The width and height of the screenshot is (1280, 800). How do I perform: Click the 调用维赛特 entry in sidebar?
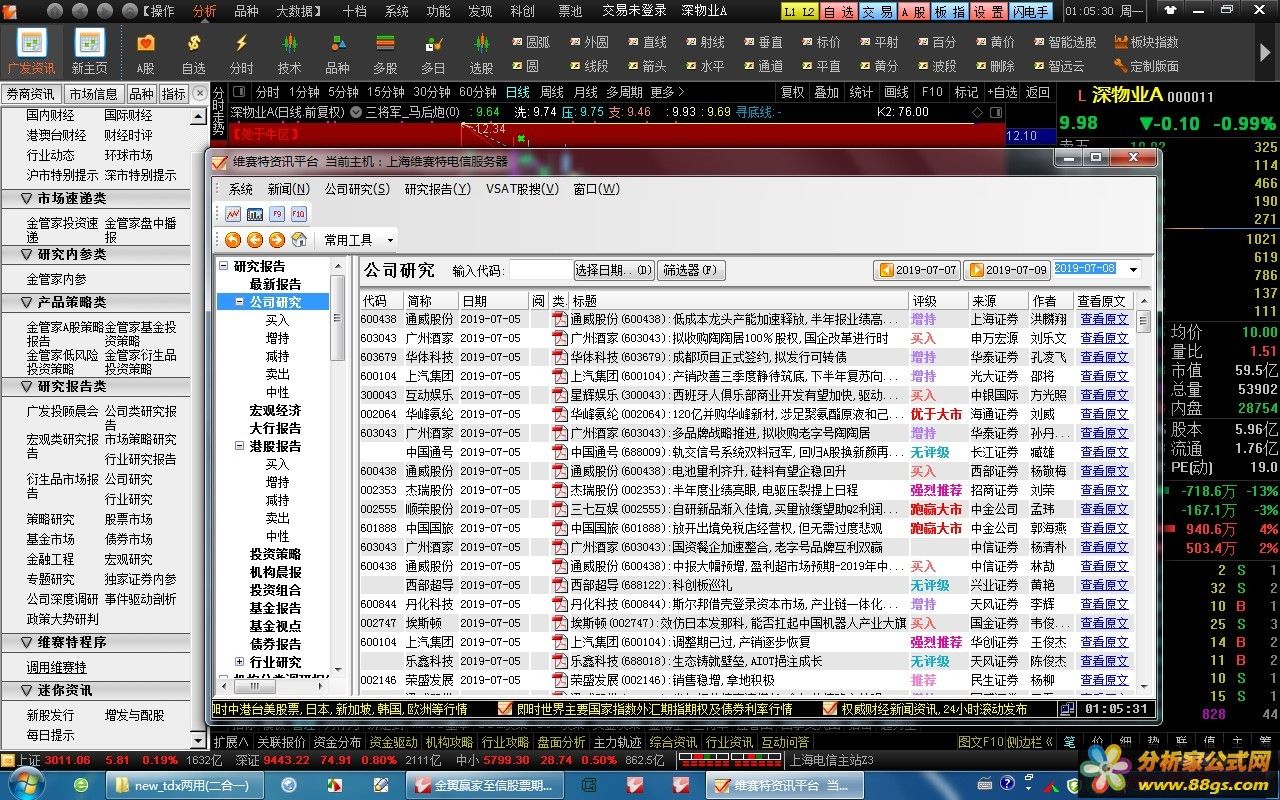tap(57, 667)
